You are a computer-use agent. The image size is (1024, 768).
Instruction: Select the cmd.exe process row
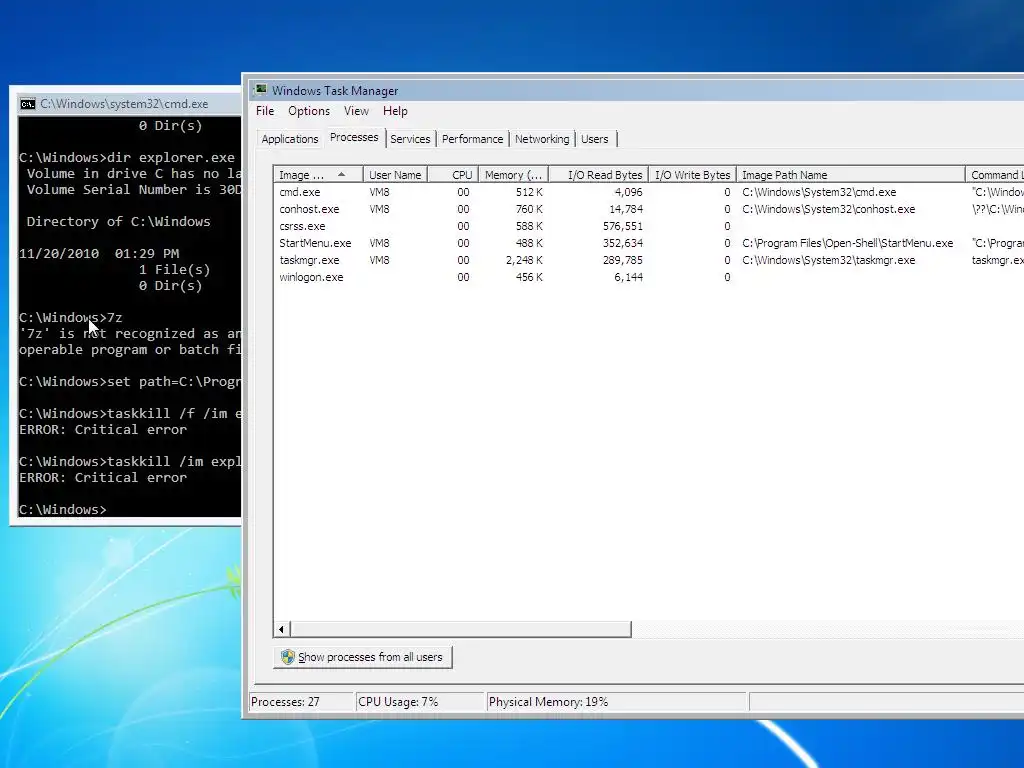648,192
